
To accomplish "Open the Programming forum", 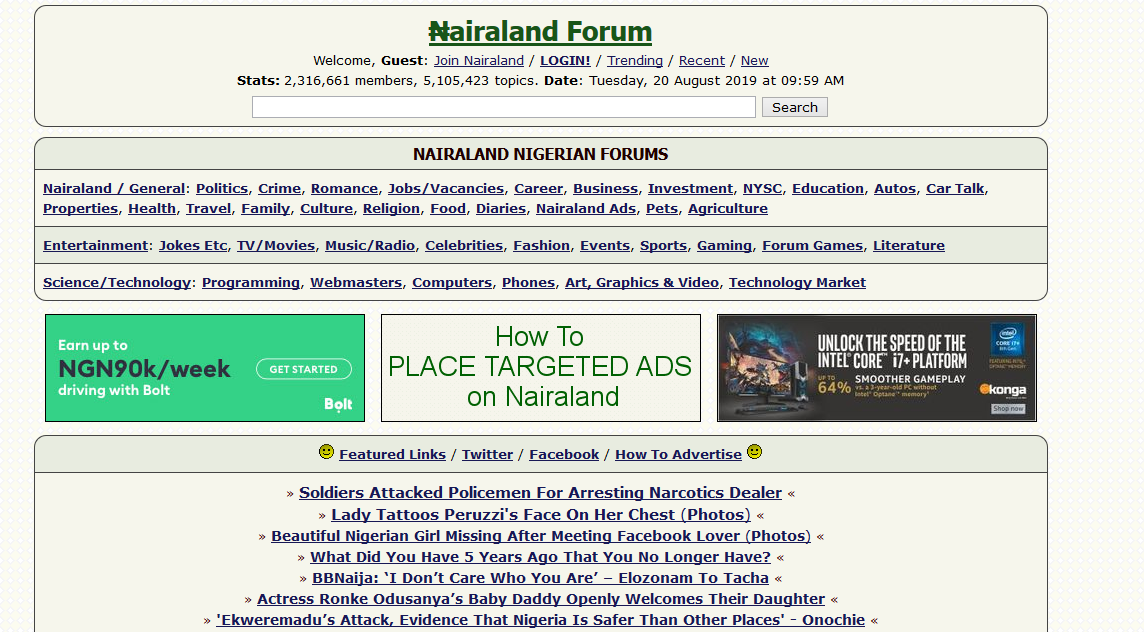I will pyautogui.click(x=251, y=282).
